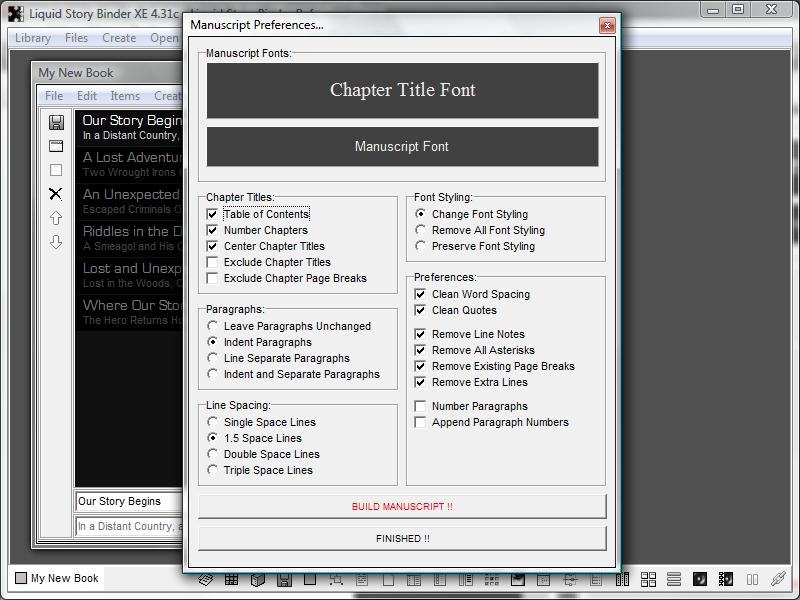Delete item using the X icon
800x600 pixels.
[x=56, y=194]
